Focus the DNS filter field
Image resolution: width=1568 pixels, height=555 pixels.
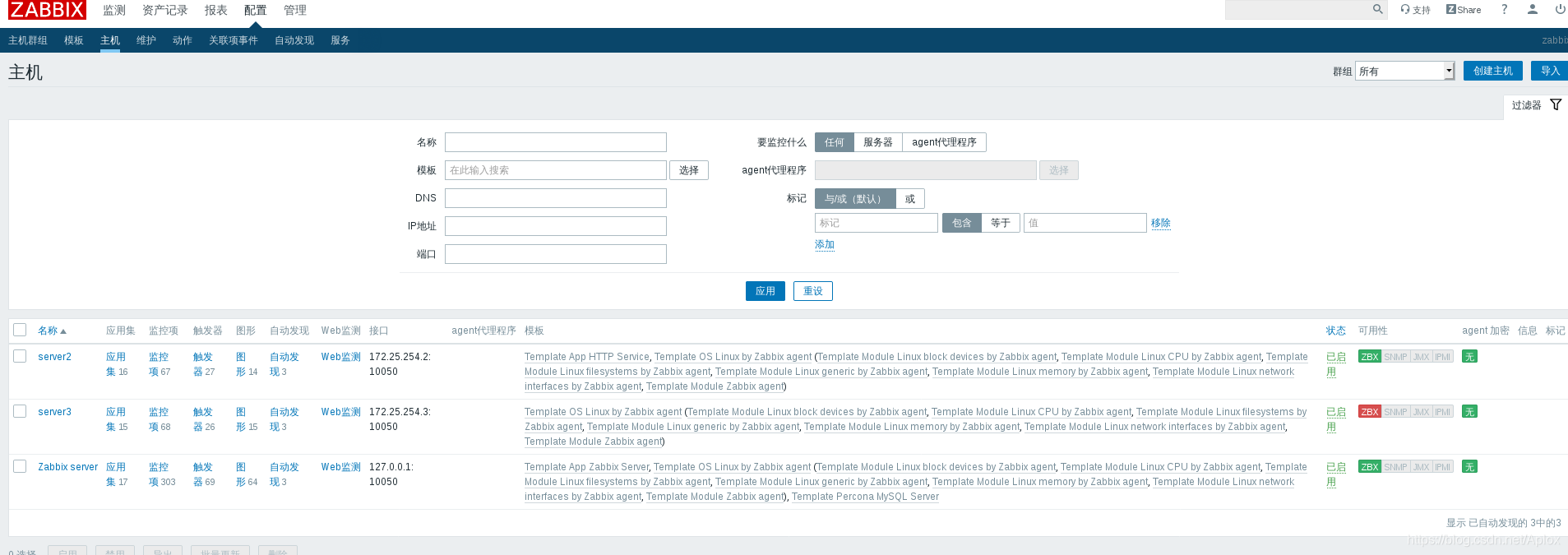556,198
